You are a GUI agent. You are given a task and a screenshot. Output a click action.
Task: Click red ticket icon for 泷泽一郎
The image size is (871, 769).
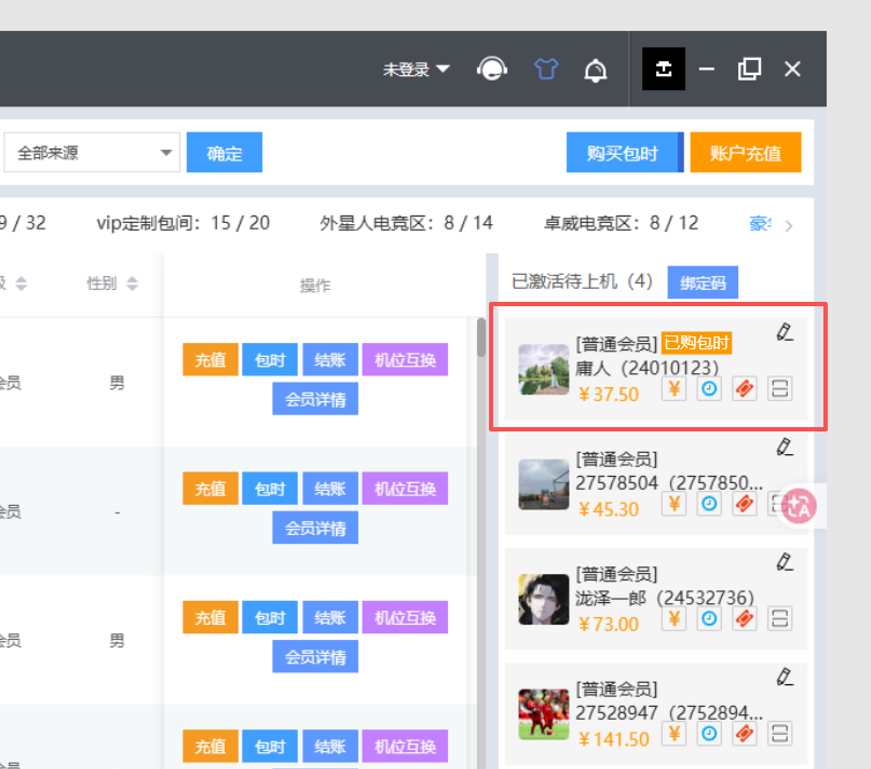coord(744,618)
